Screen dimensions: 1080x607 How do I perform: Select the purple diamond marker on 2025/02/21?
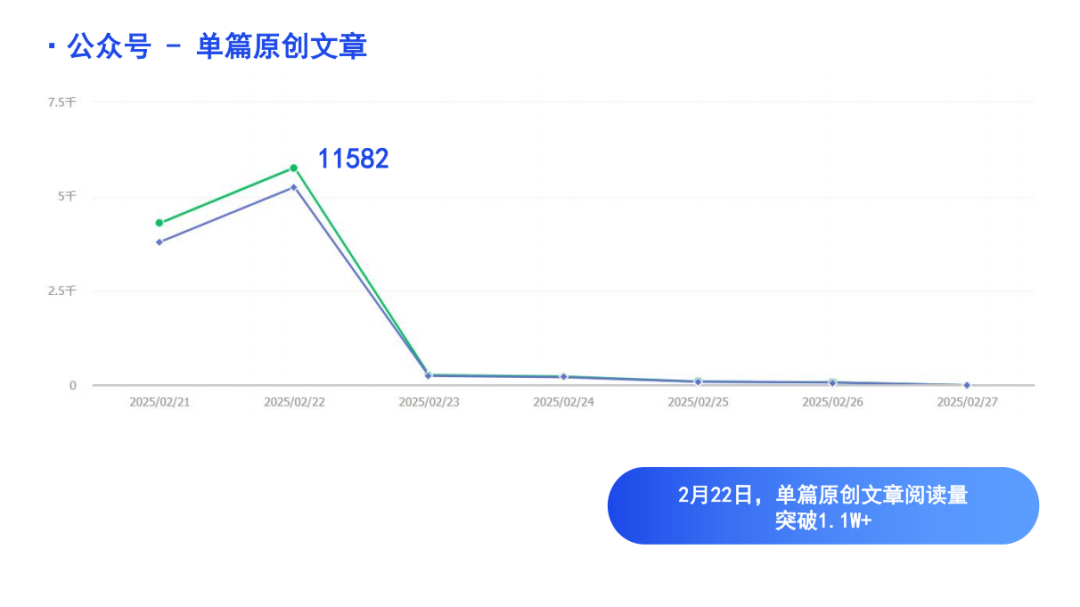[x=159, y=242]
